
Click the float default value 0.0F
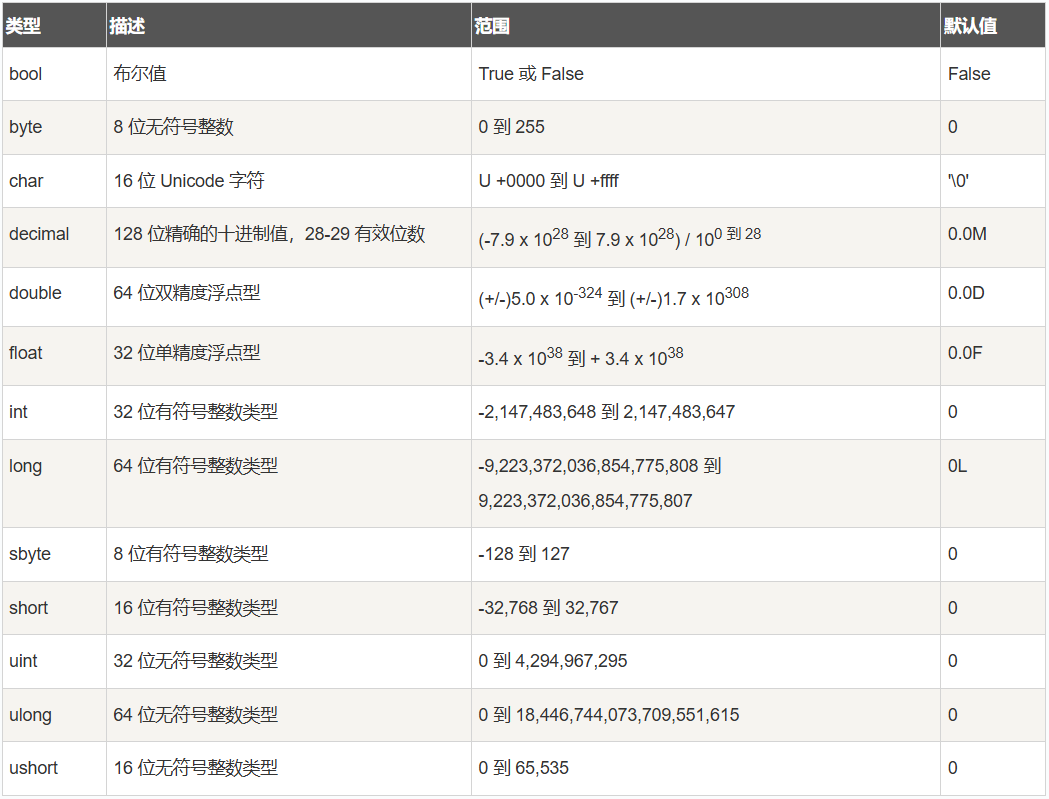click(x=965, y=353)
